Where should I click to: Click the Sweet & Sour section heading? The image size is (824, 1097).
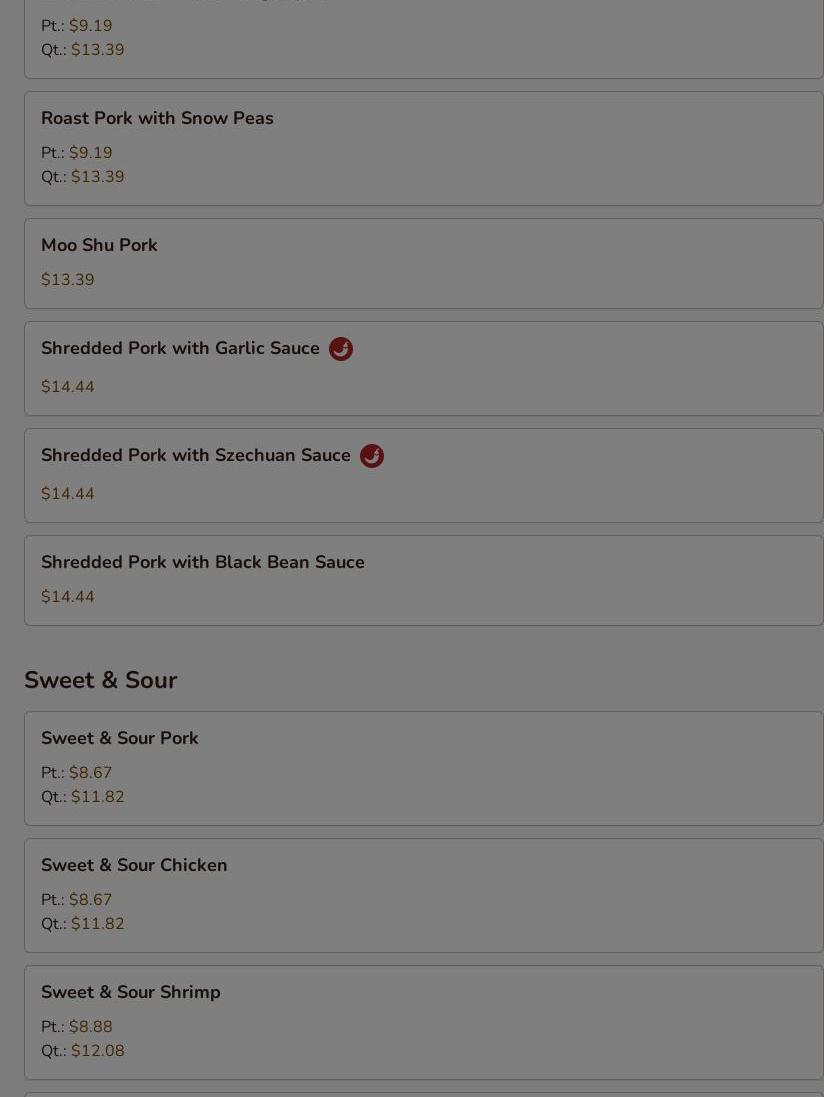click(x=101, y=680)
